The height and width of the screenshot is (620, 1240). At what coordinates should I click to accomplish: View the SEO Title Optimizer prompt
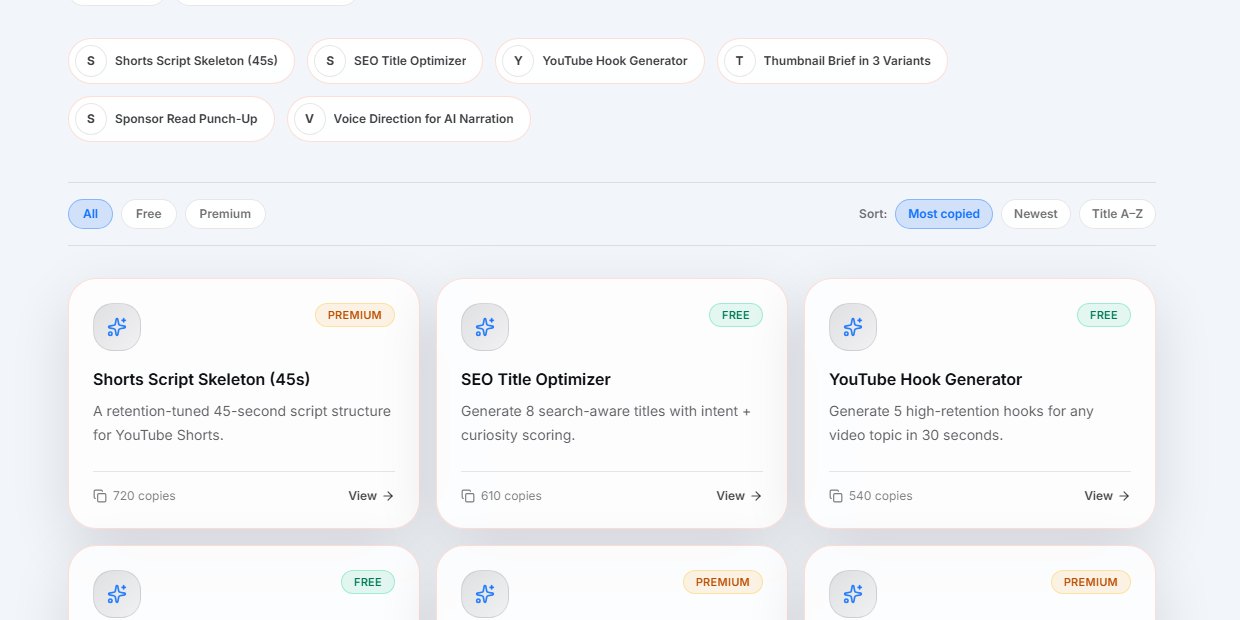coord(739,496)
